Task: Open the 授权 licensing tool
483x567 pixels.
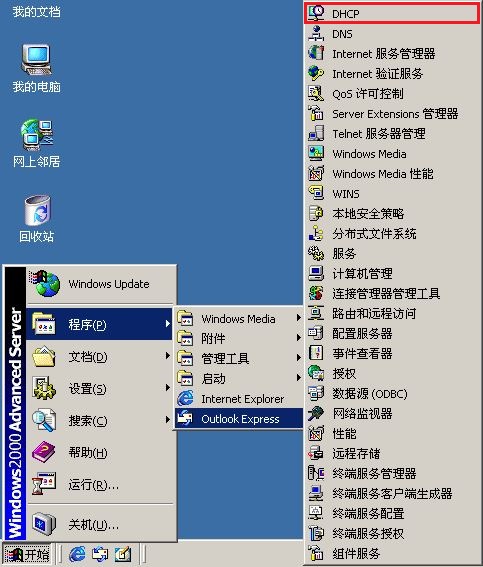Action: pos(392,373)
